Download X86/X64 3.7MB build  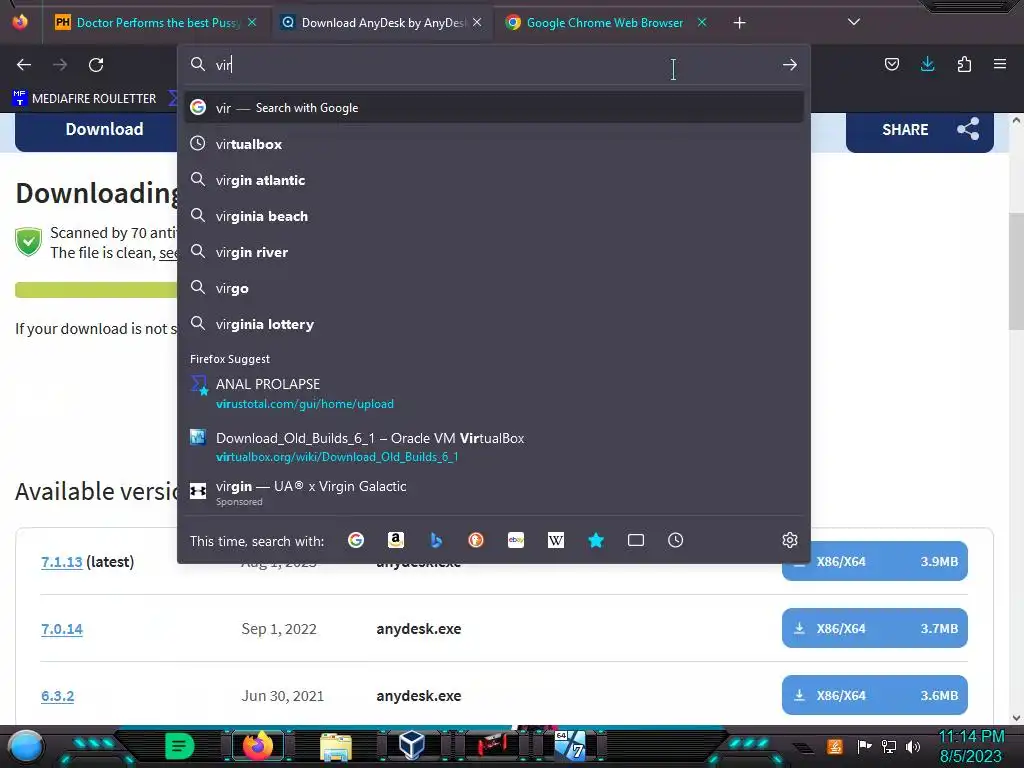pos(874,628)
